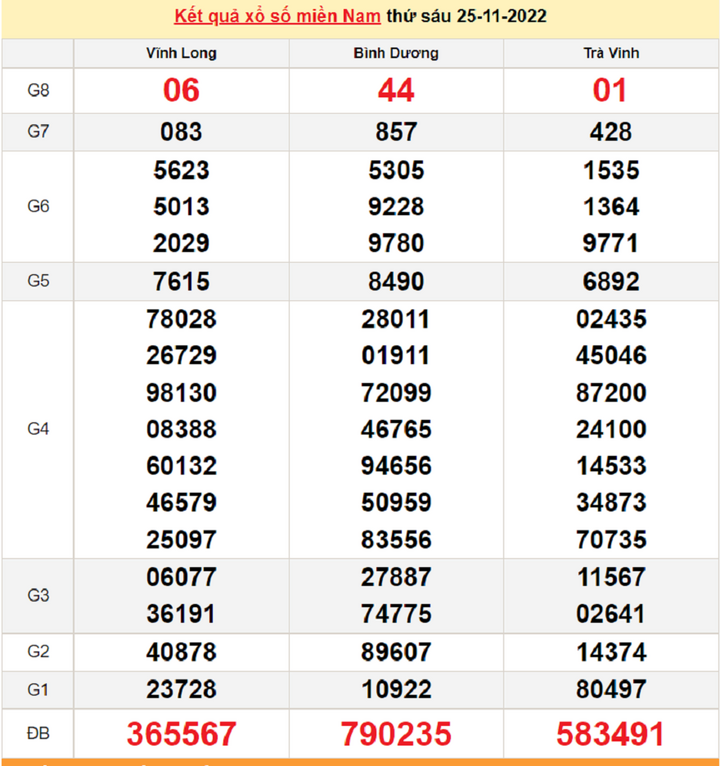This screenshot has height=766, width=720.
Task: Select G2 value 89607
Action: [x=396, y=653]
